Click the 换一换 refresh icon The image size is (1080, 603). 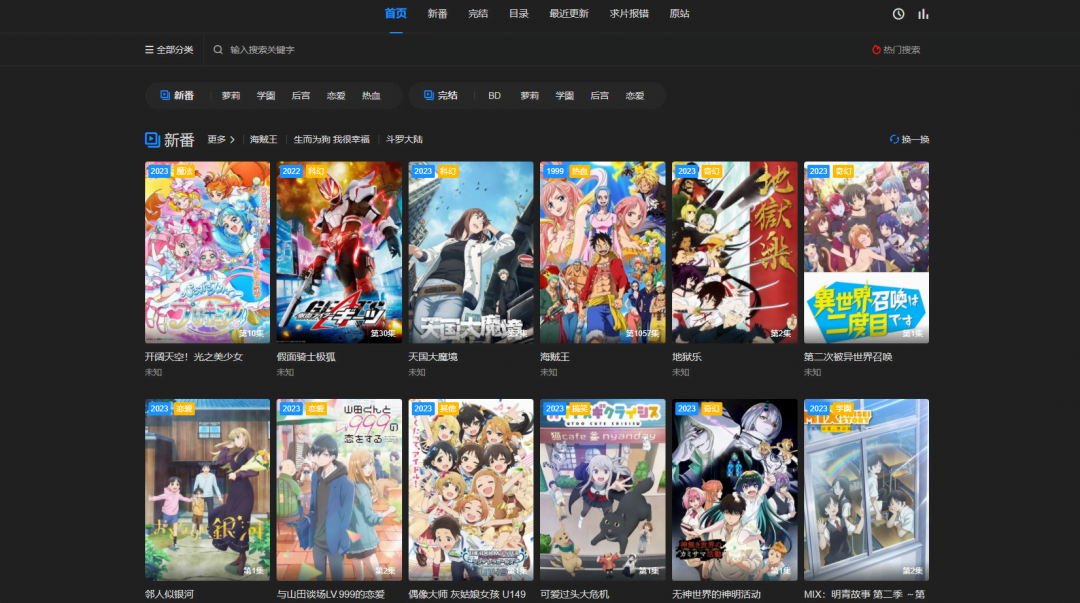coord(895,139)
